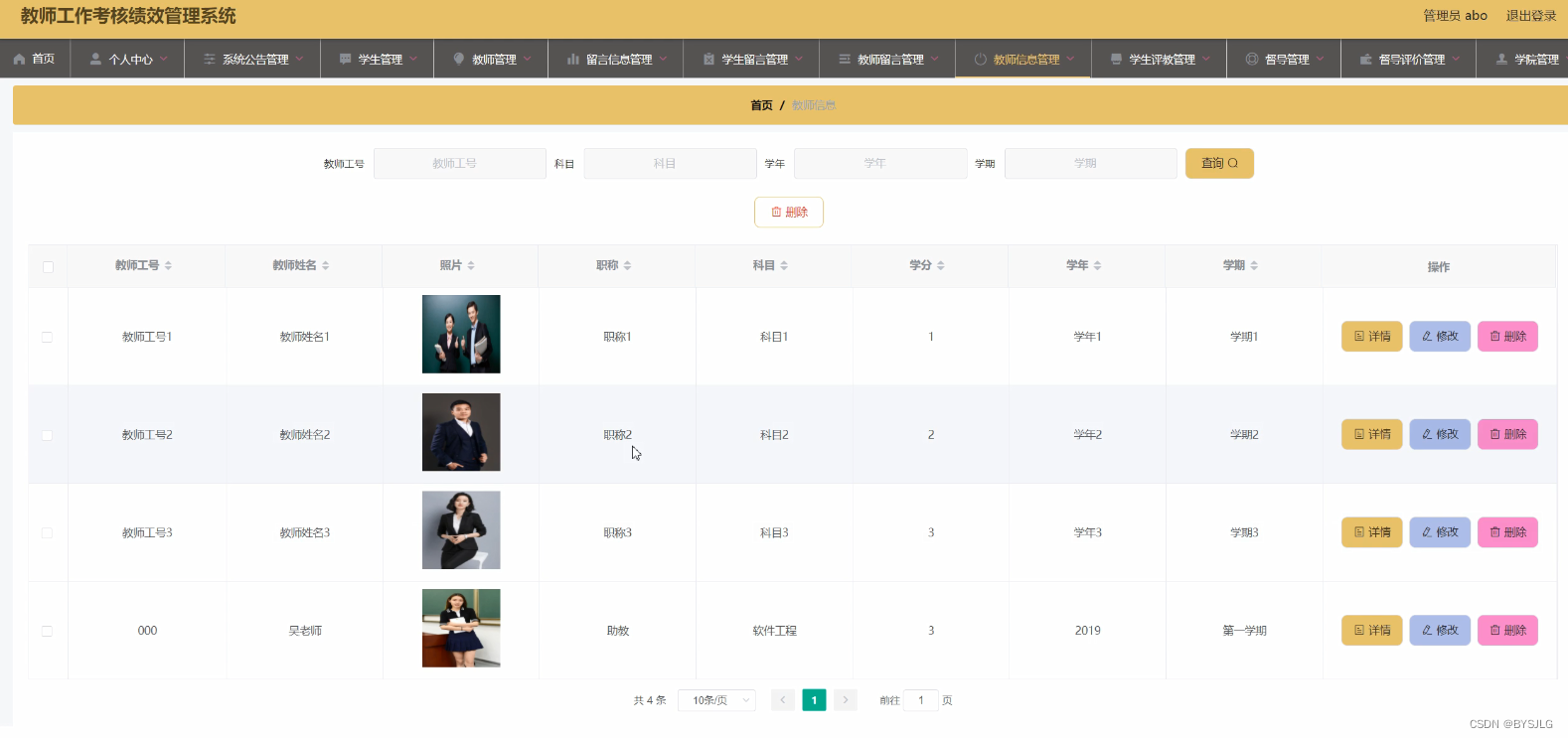Click the sliders icon of 系统公告管理
This screenshot has width=1568, height=738.
coord(210,60)
